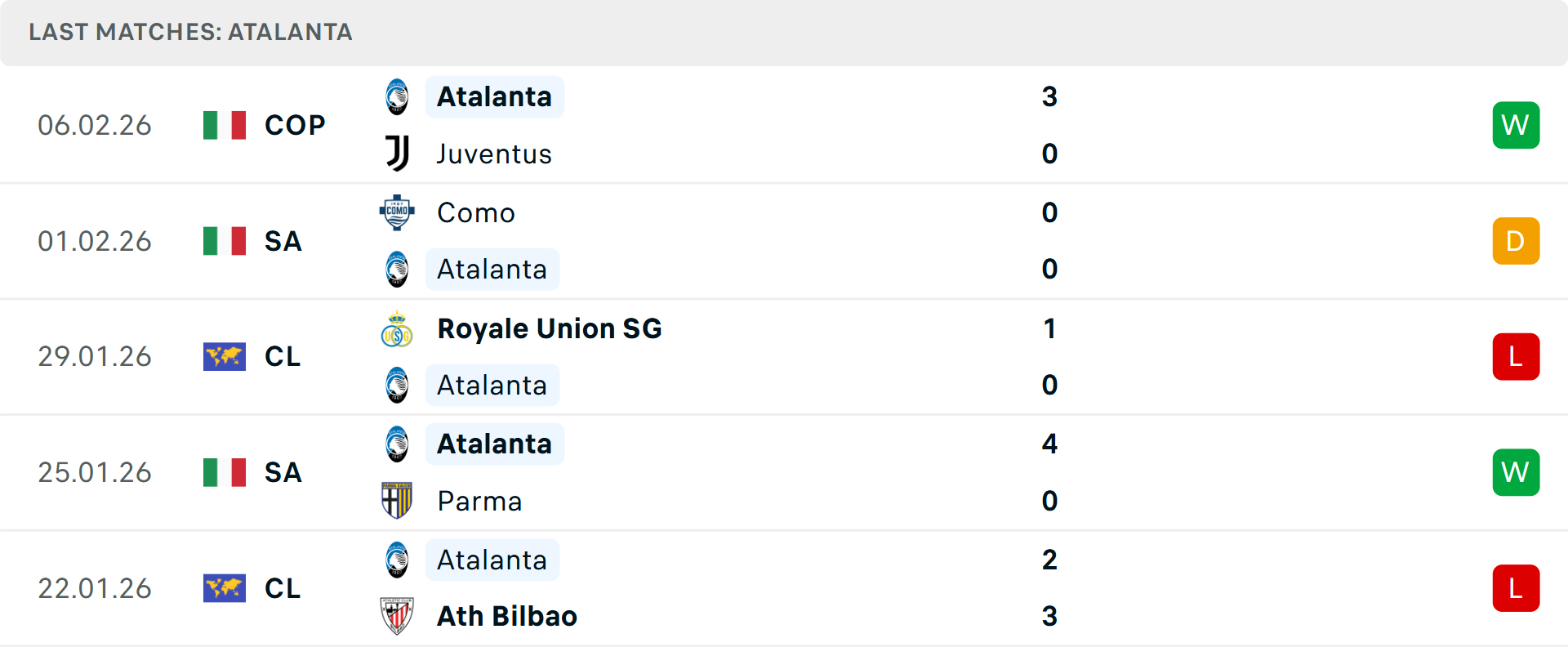Click Atalanta crest in the Juventus match
This screenshot has height=647, width=1568.
[397, 97]
